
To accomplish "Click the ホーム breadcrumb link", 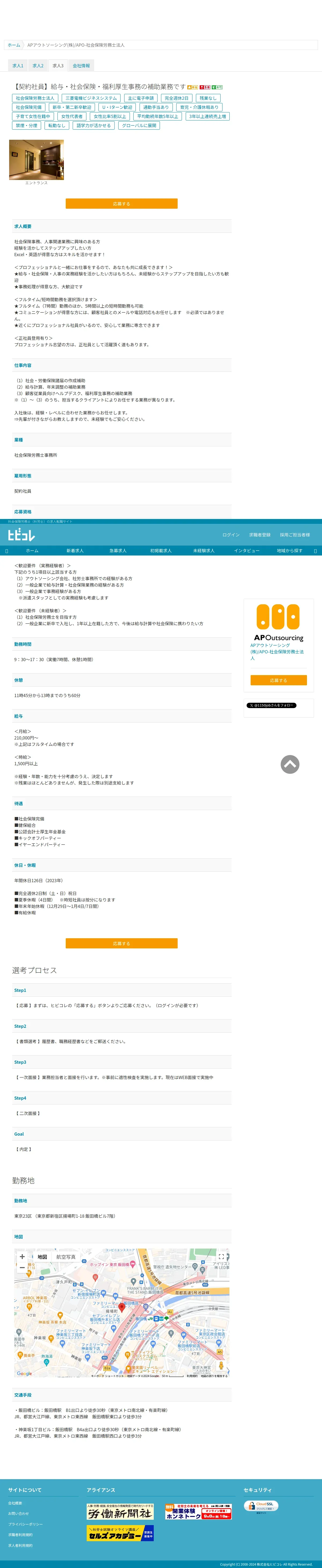I will pyautogui.click(x=13, y=45).
